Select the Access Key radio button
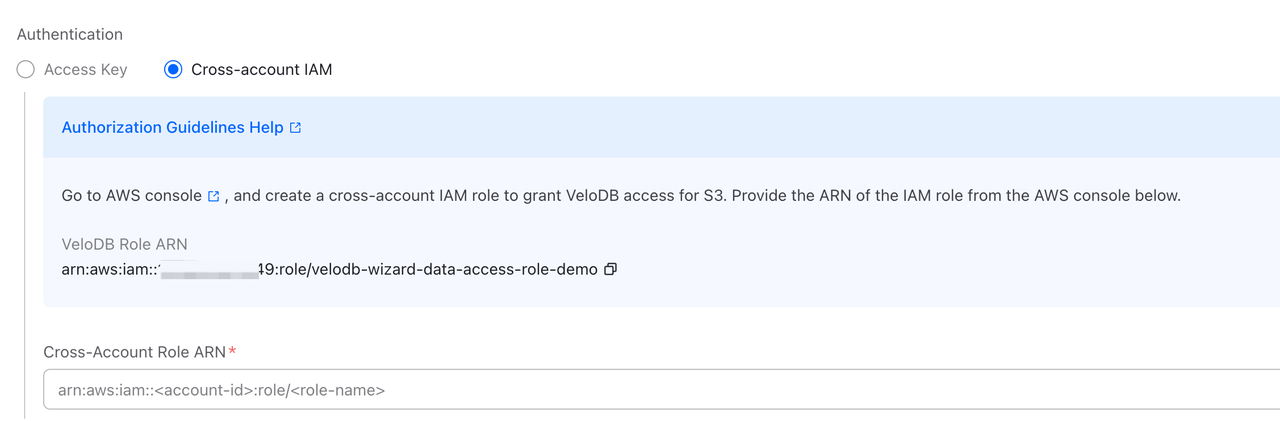The height and width of the screenshot is (421, 1280). click(26, 70)
